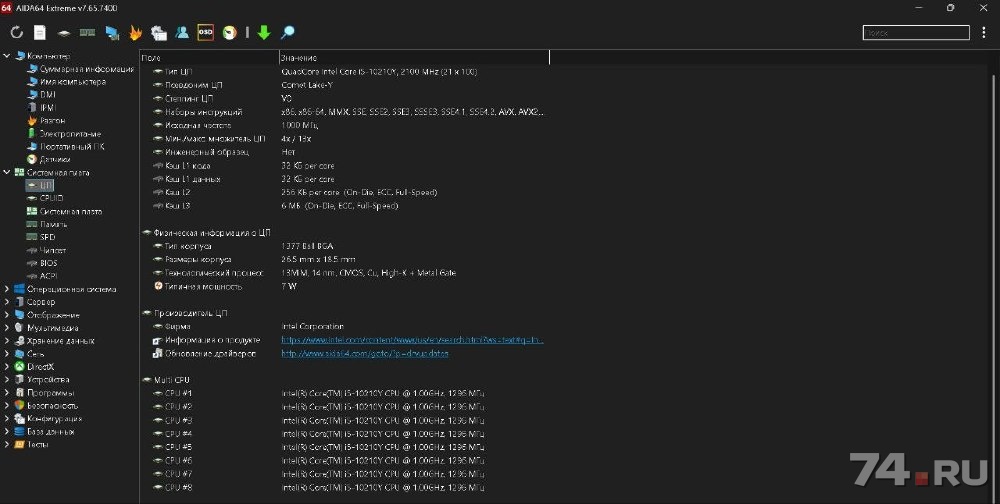1000x504 pixels.
Task: Open the gear settings toolbar icon
Action: click(159, 33)
